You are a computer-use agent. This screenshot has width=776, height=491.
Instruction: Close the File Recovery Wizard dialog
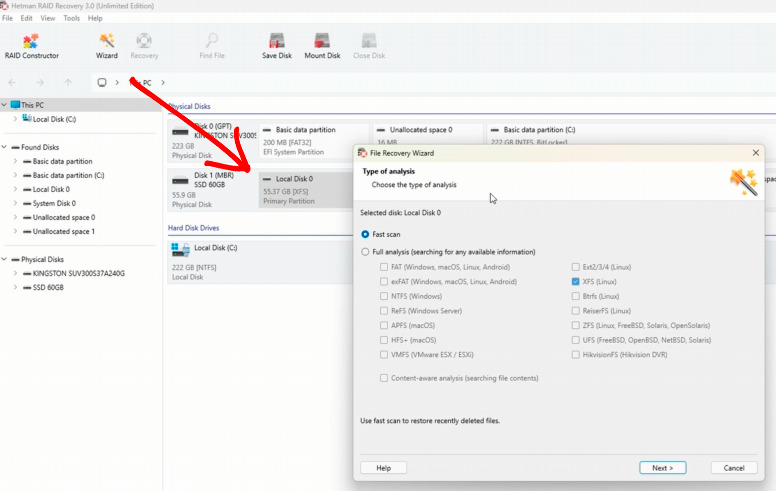coord(756,153)
